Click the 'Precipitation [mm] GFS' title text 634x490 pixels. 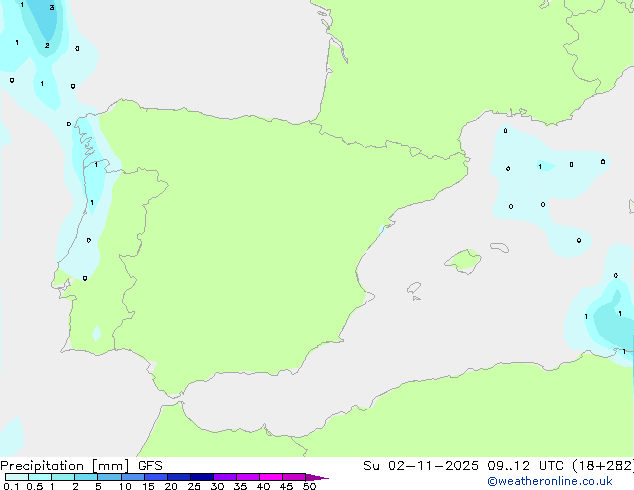click(x=81, y=466)
